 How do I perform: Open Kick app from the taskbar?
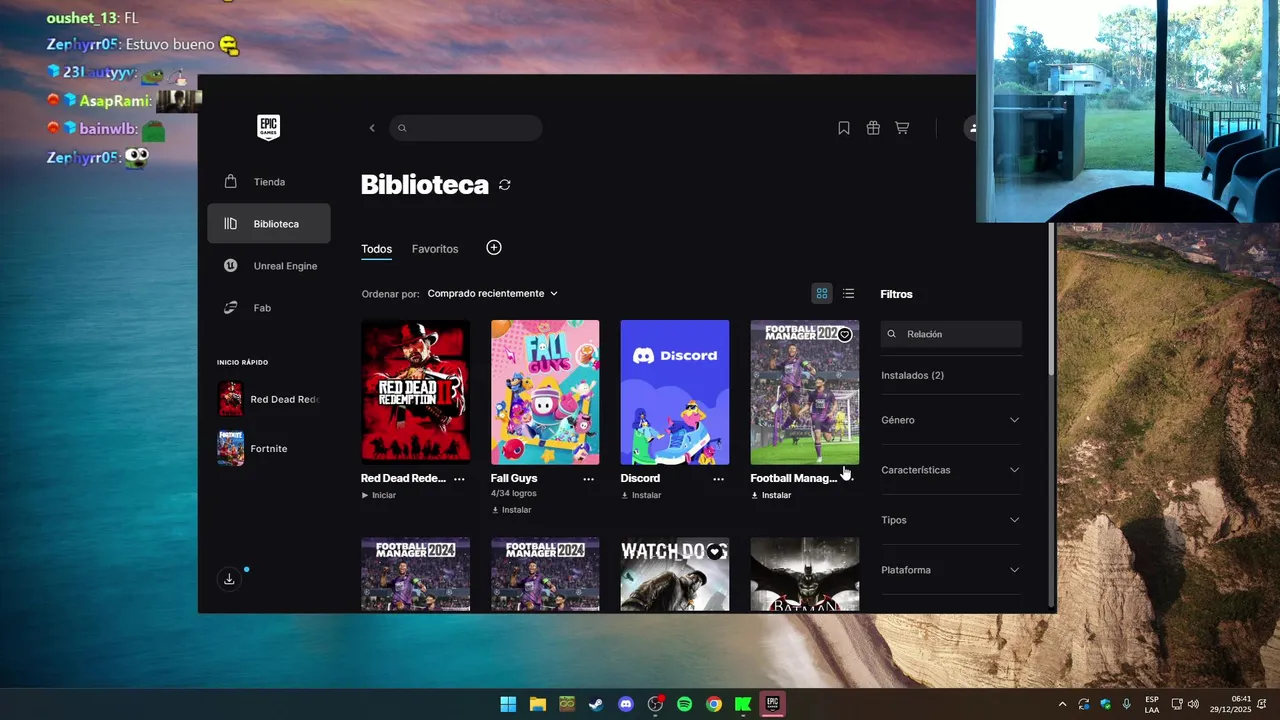743,704
